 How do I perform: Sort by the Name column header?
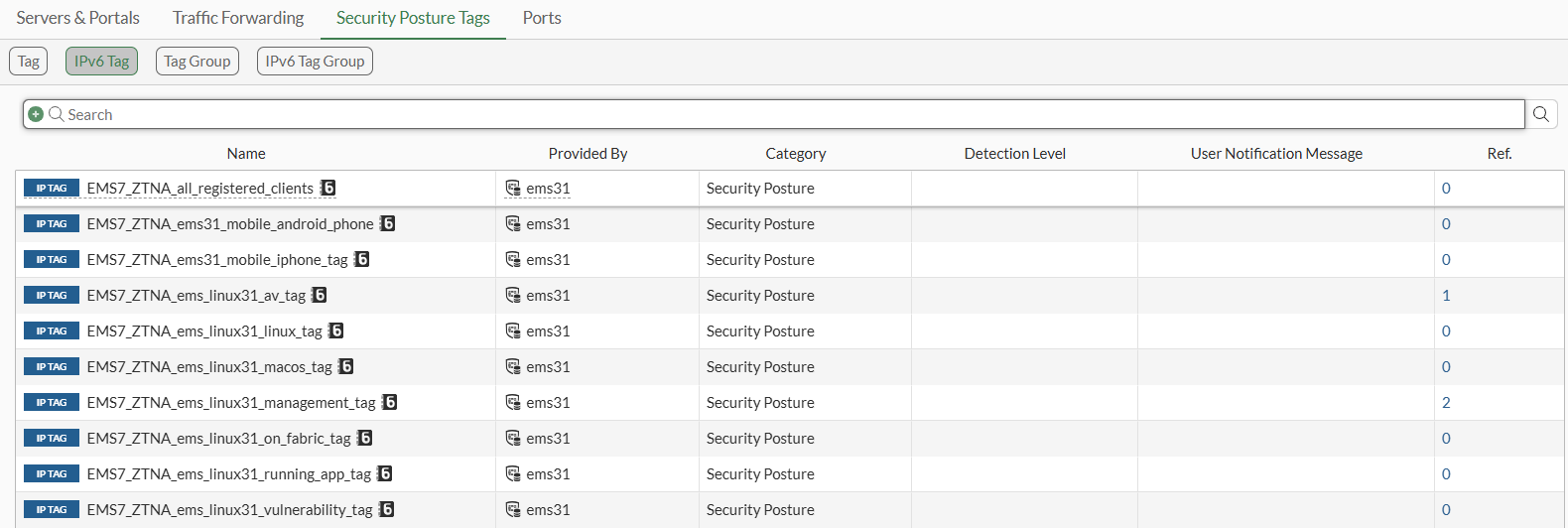click(x=246, y=153)
